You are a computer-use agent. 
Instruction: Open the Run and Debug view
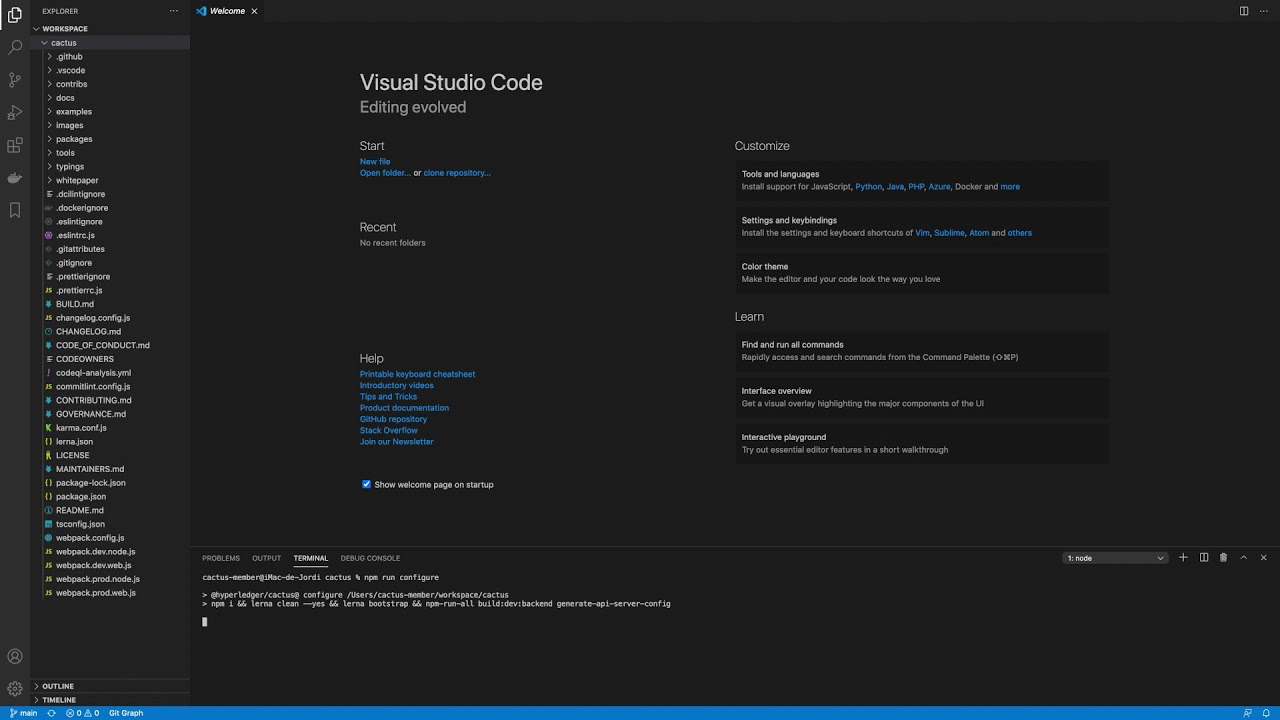tap(15, 112)
